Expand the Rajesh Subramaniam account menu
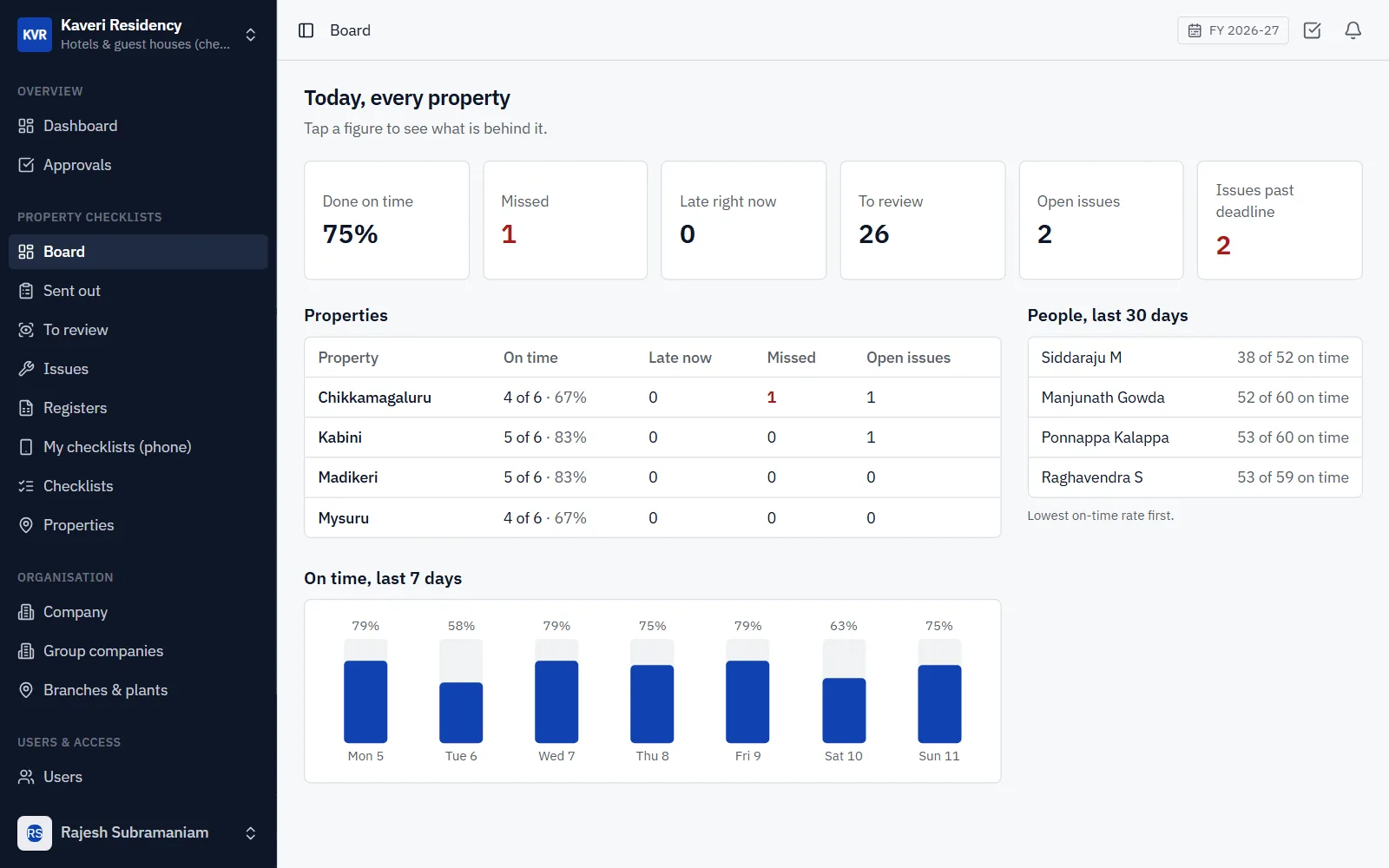The image size is (1389, 868). coord(251,833)
